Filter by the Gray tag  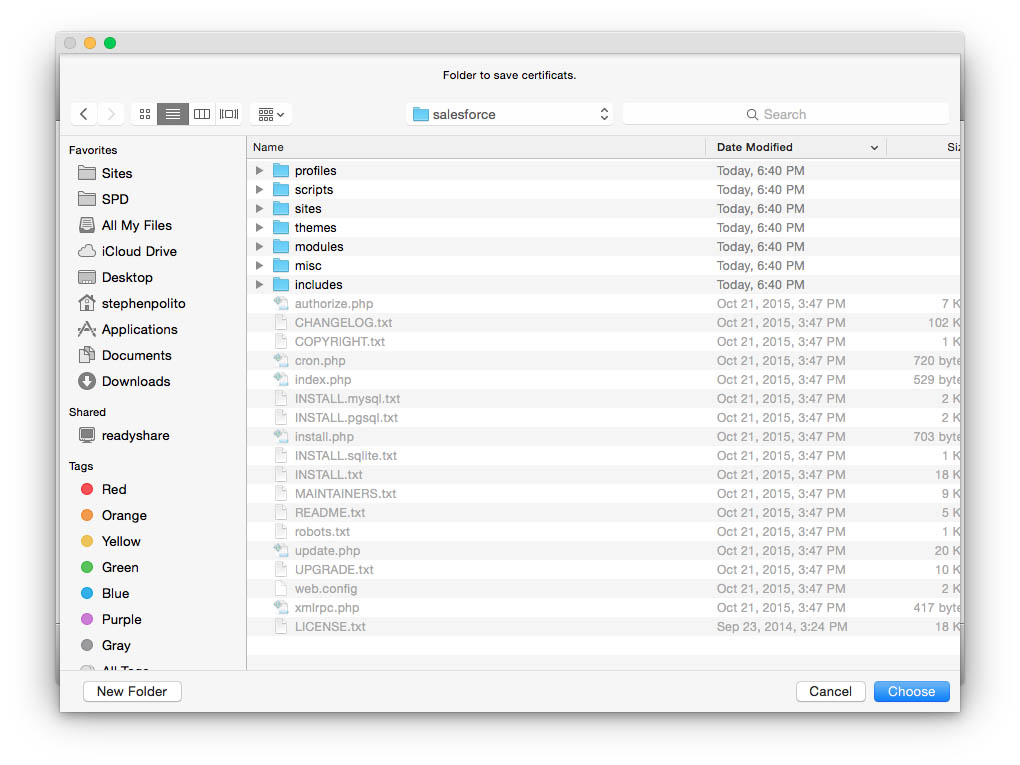click(116, 645)
